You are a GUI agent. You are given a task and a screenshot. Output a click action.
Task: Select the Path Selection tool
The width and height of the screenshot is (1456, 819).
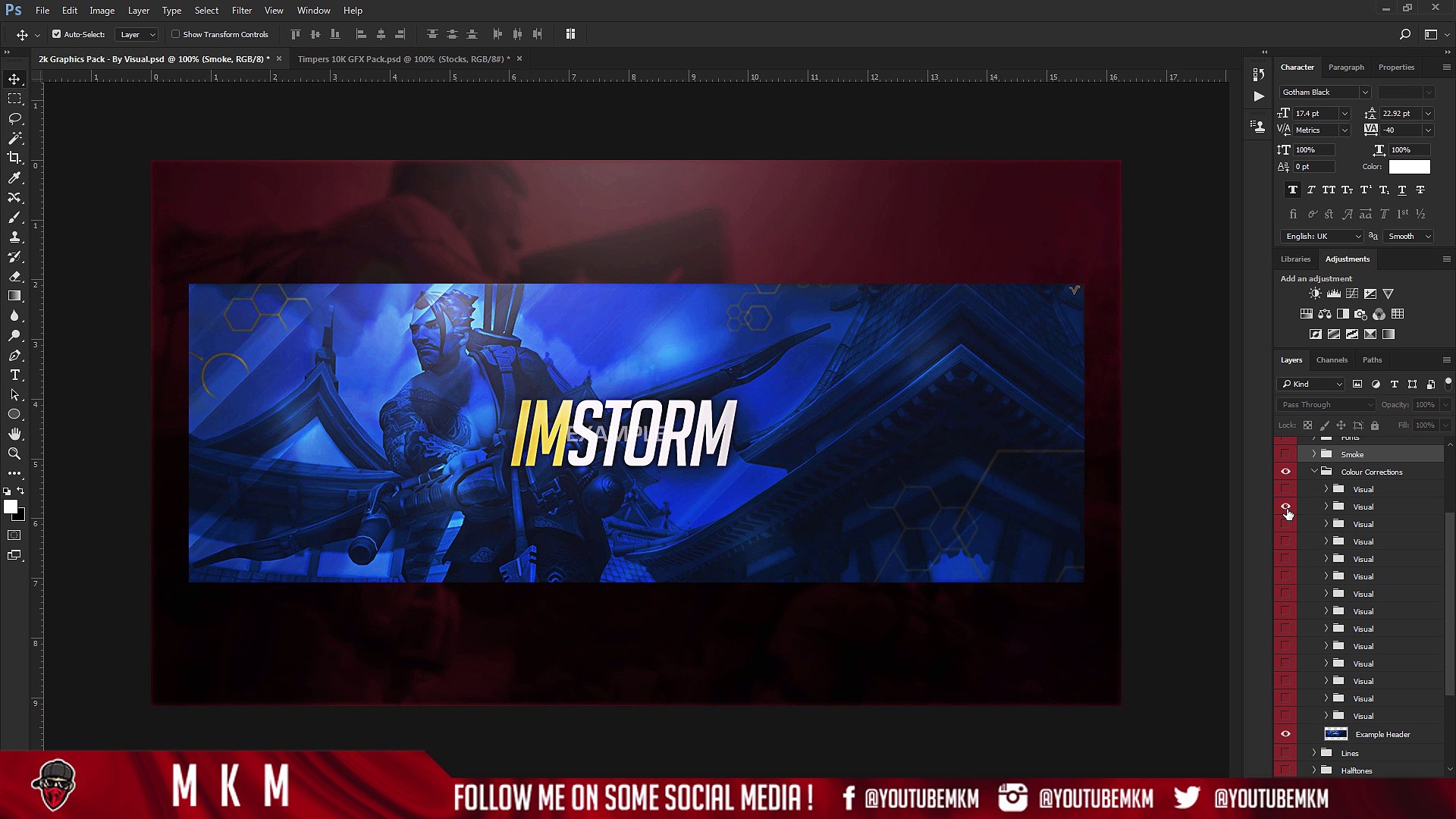pos(14,394)
